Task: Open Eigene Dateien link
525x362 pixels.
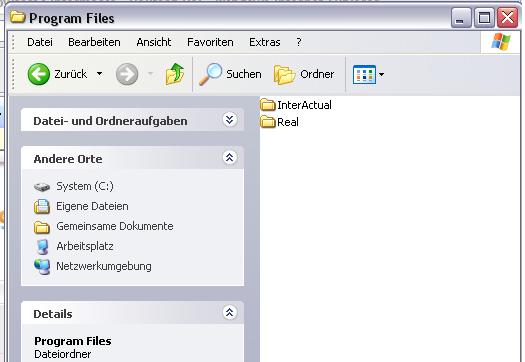Action: [92, 206]
